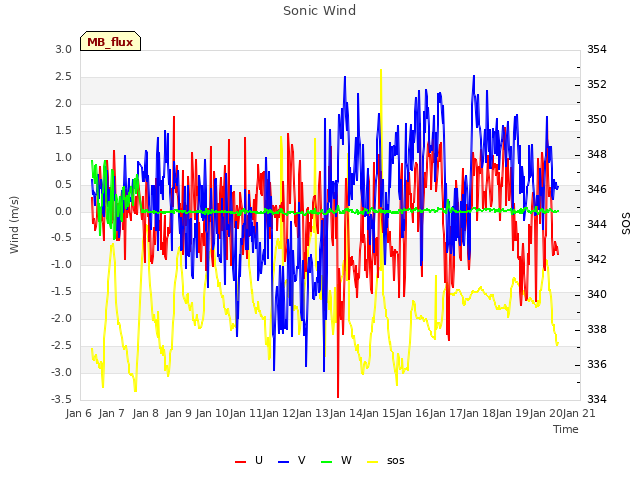Viewport: 640px width, 480px height.
Task: Click the Jan 20 x-axis tick label
Action: (546, 413)
